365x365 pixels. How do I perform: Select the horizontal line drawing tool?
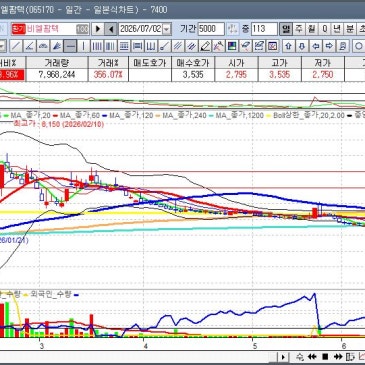[x=70, y=46]
